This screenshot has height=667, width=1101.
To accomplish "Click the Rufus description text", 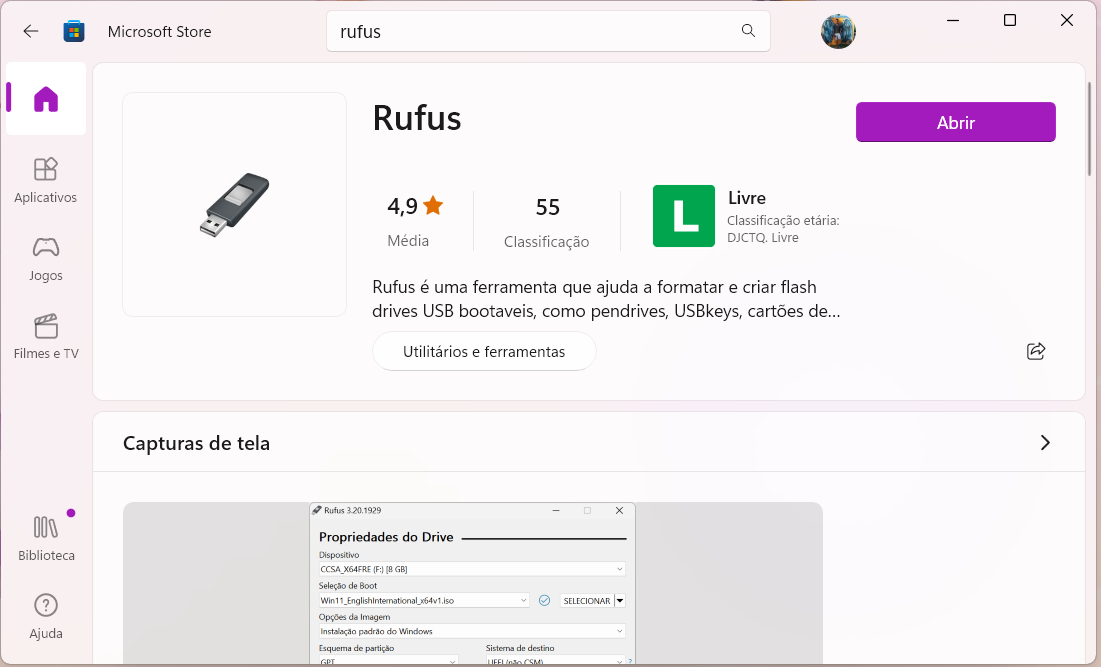I will pyautogui.click(x=606, y=298).
